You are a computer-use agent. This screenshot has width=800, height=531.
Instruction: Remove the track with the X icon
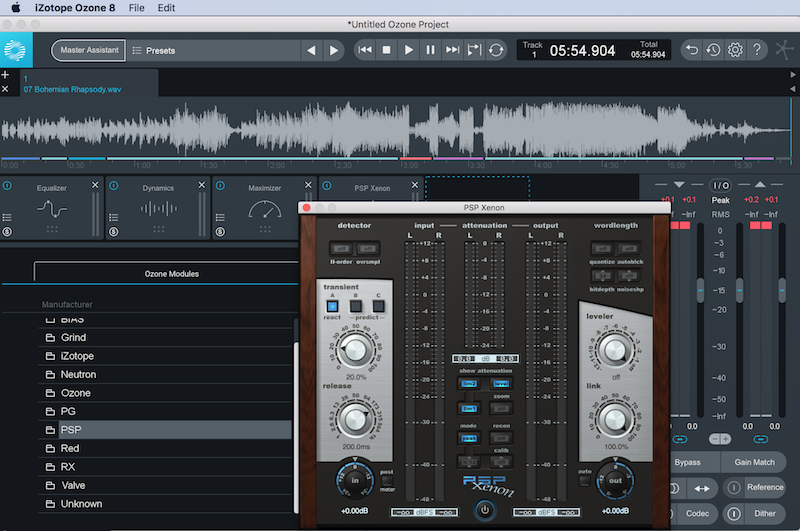5,89
